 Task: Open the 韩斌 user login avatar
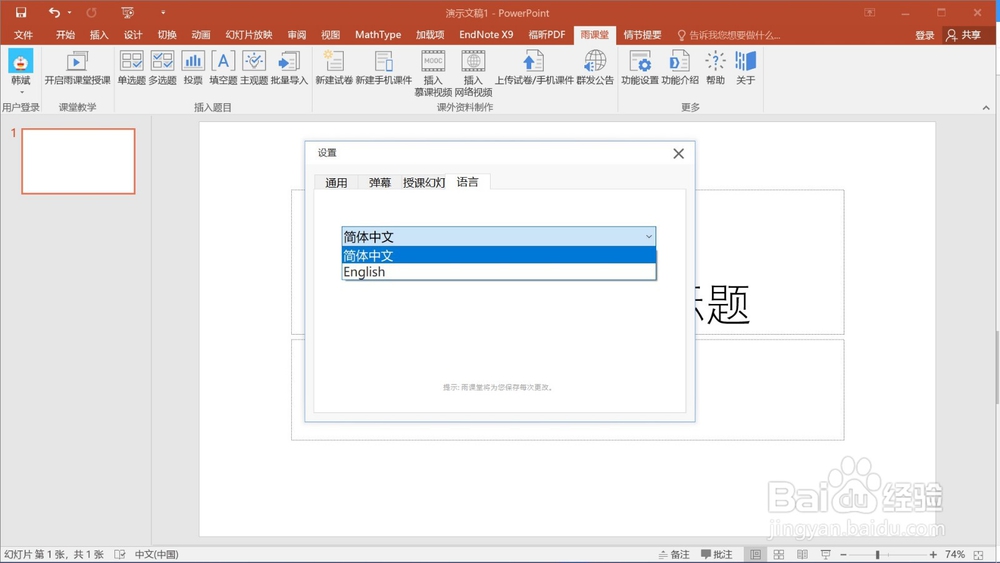(20, 62)
